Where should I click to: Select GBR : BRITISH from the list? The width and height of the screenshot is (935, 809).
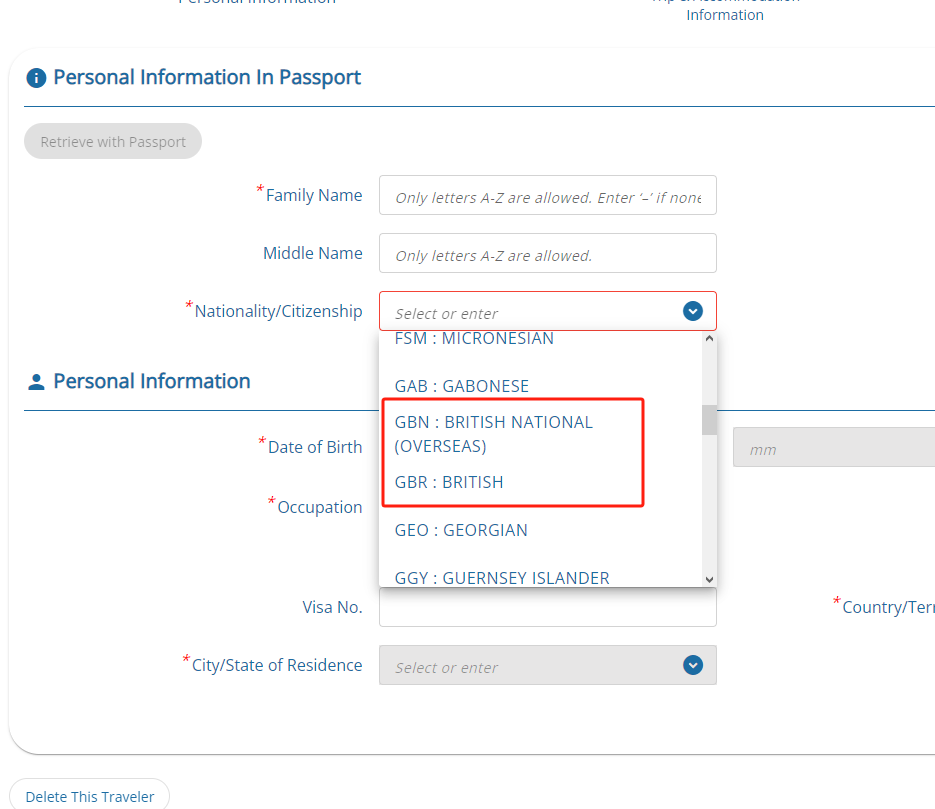point(449,482)
